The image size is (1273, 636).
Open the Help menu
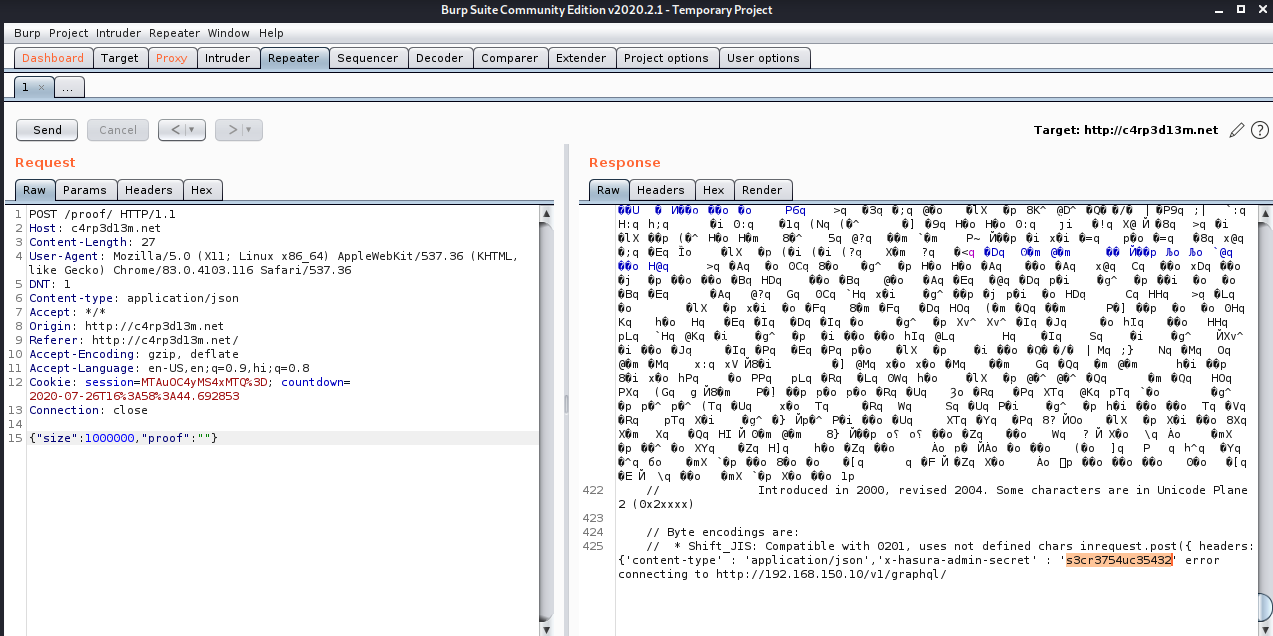(x=272, y=33)
